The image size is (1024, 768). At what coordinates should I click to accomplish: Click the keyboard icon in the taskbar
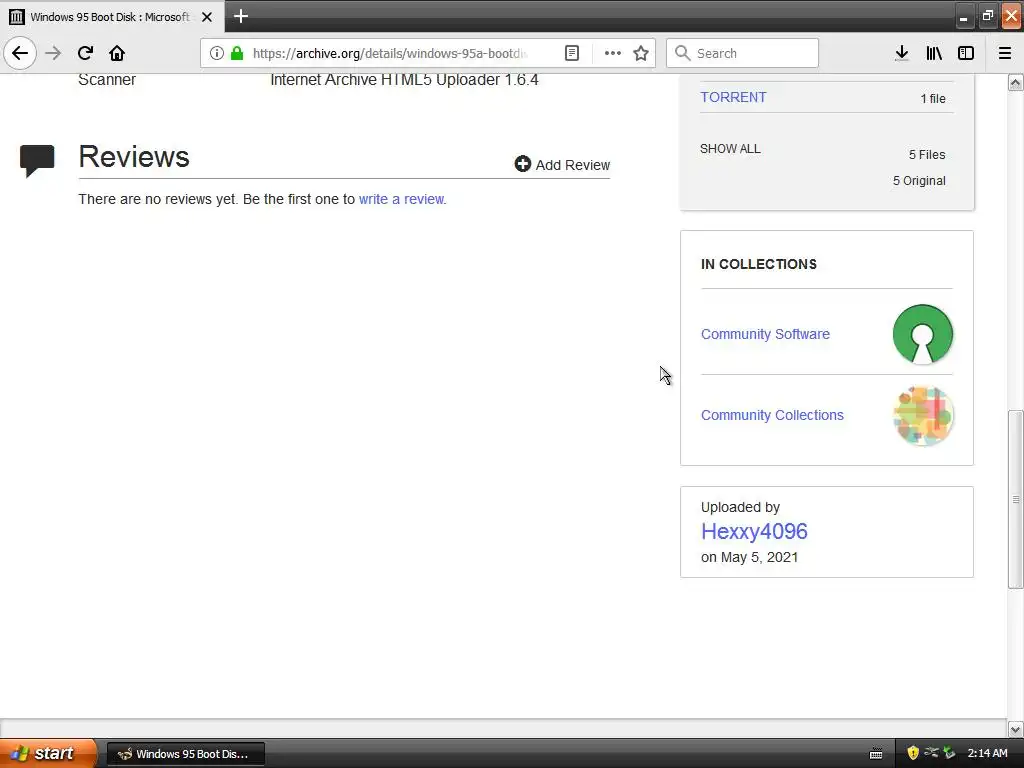tap(876, 754)
